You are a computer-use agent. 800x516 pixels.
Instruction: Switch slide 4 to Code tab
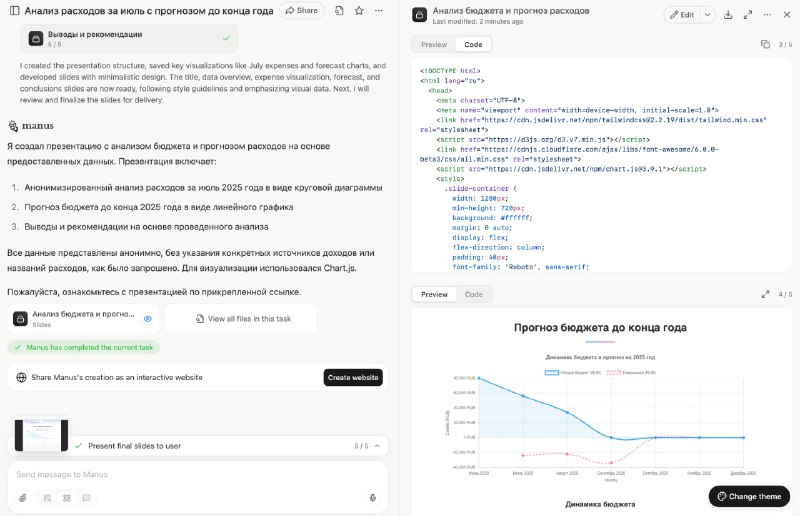473,295
